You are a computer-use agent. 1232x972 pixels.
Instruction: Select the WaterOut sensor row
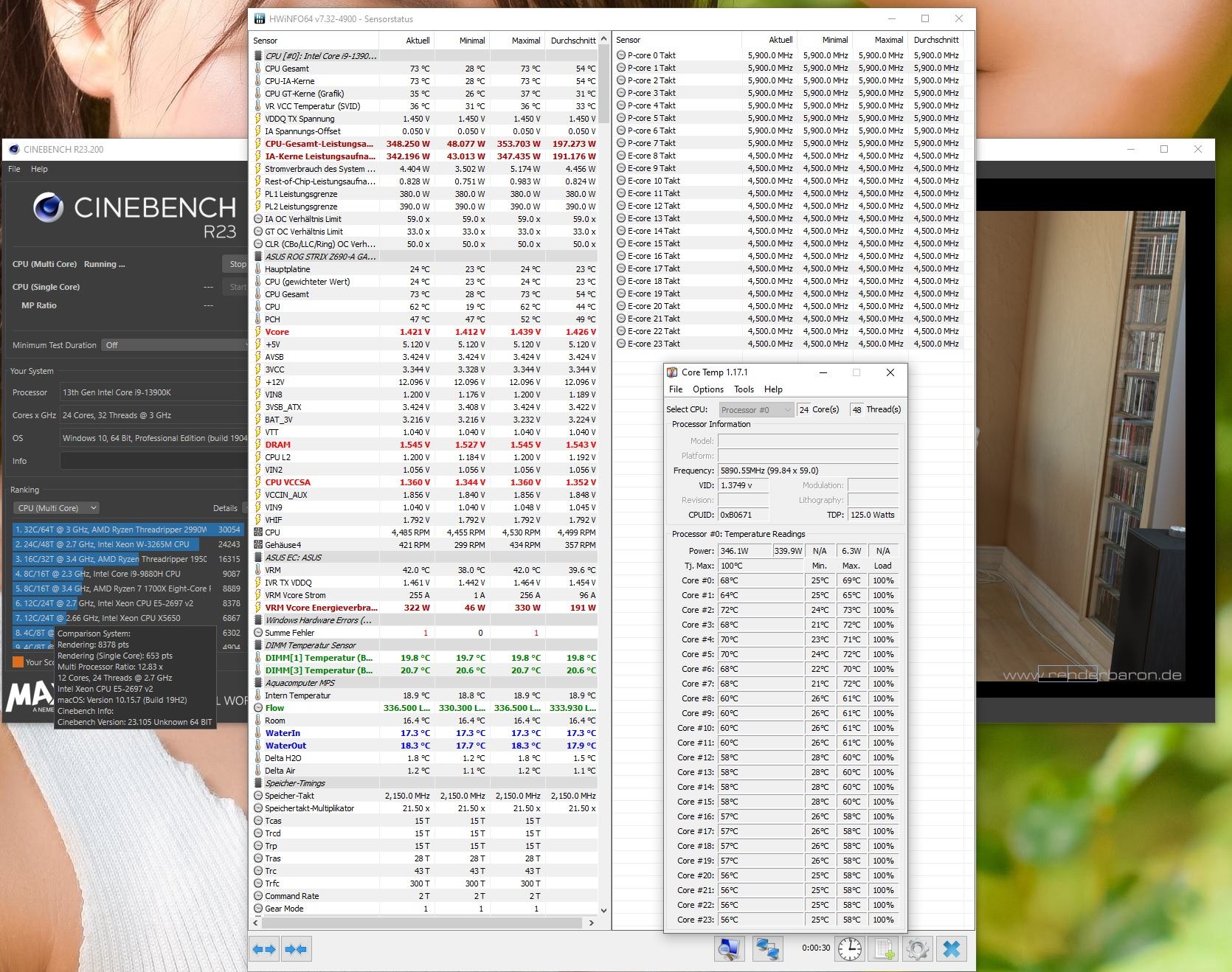point(425,746)
